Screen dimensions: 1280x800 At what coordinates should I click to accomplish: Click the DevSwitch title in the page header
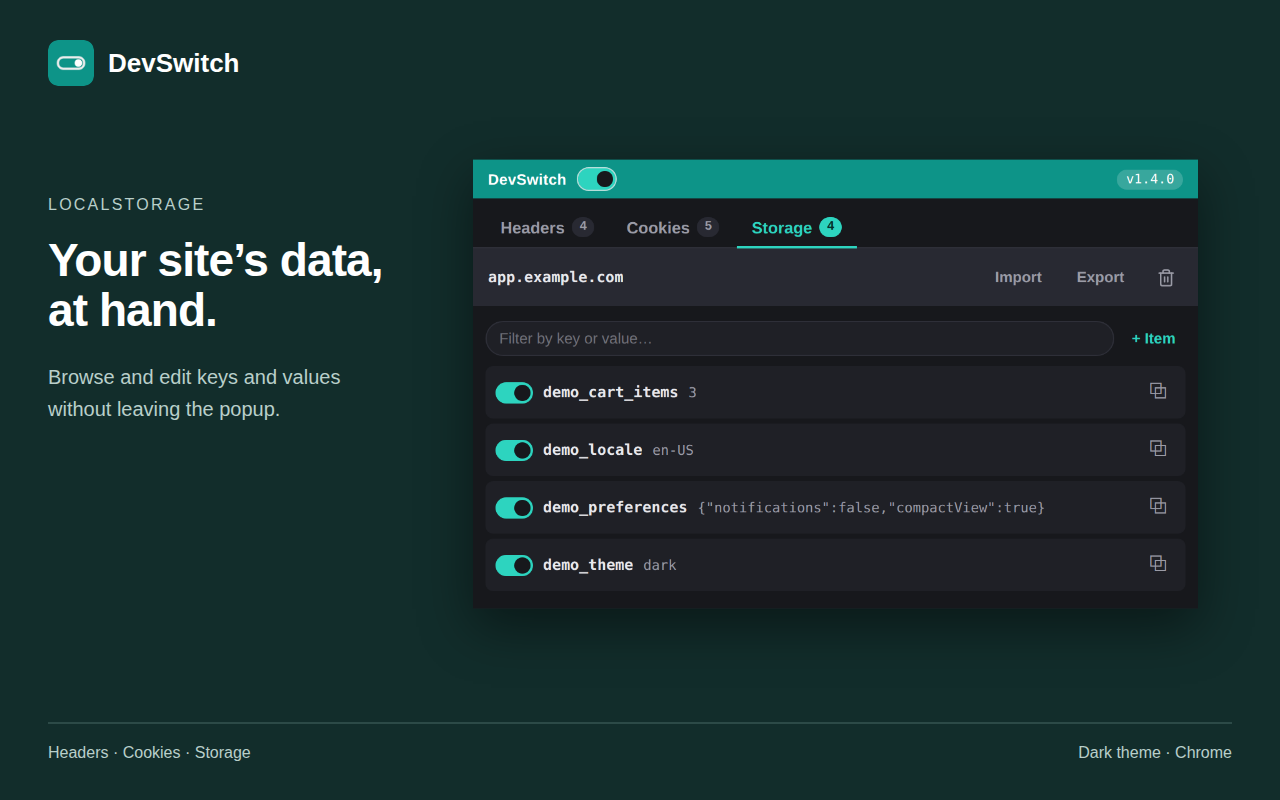[x=174, y=63]
